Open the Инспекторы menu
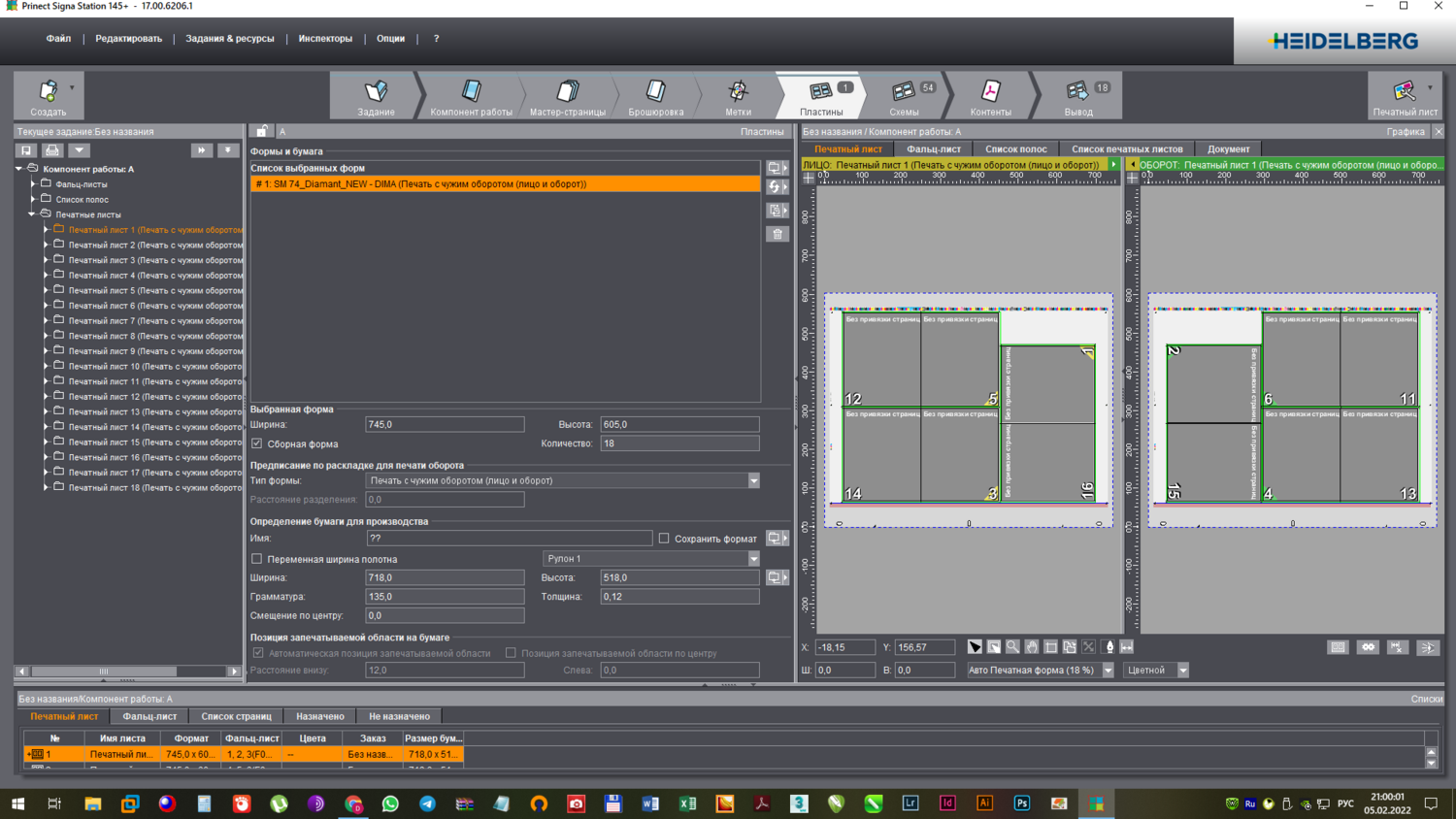The width and height of the screenshot is (1456, 819). coord(325,39)
